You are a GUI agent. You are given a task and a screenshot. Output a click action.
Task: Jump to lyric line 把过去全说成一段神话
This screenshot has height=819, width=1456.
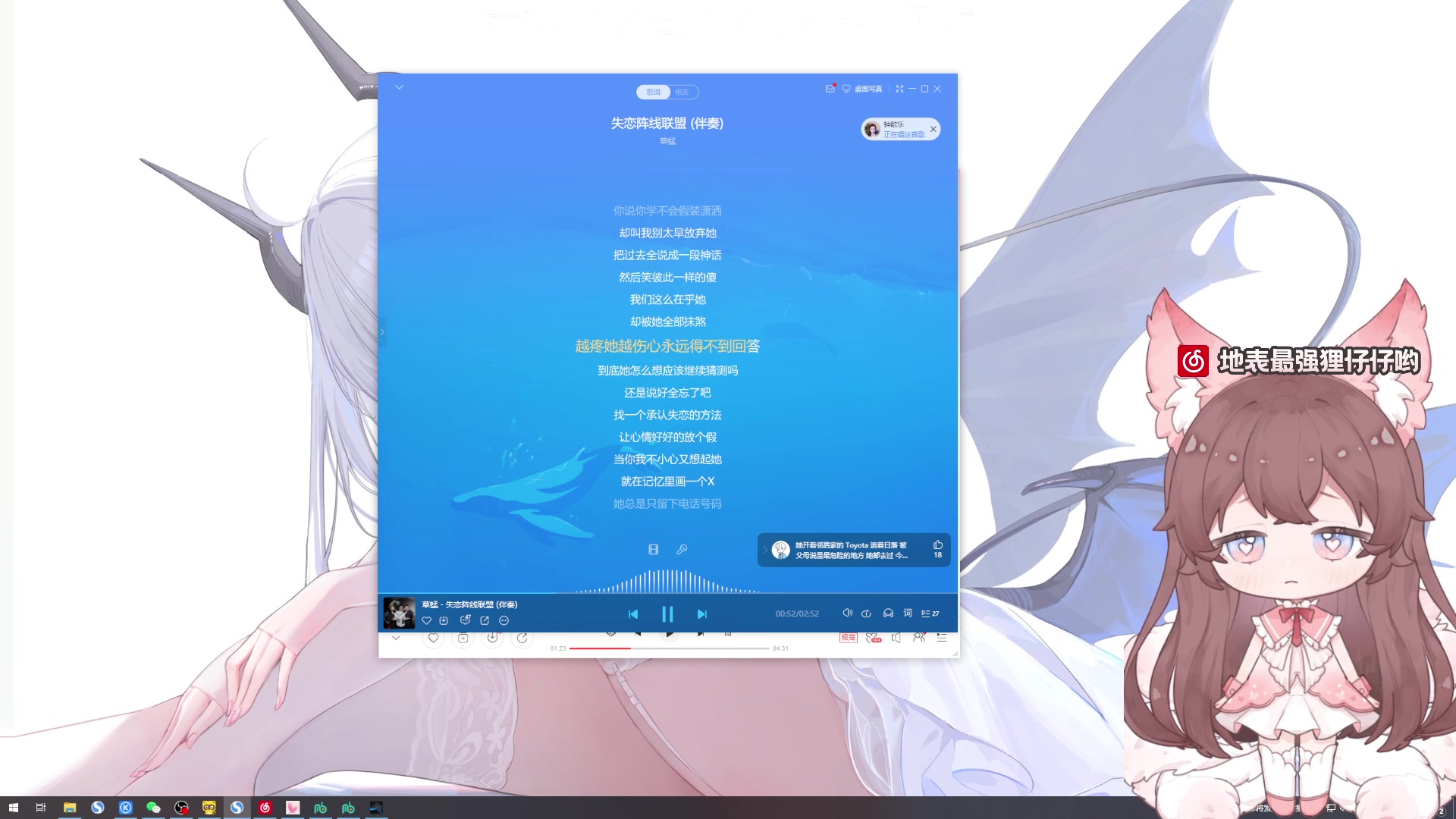pyautogui.click(x=667, y=255)
